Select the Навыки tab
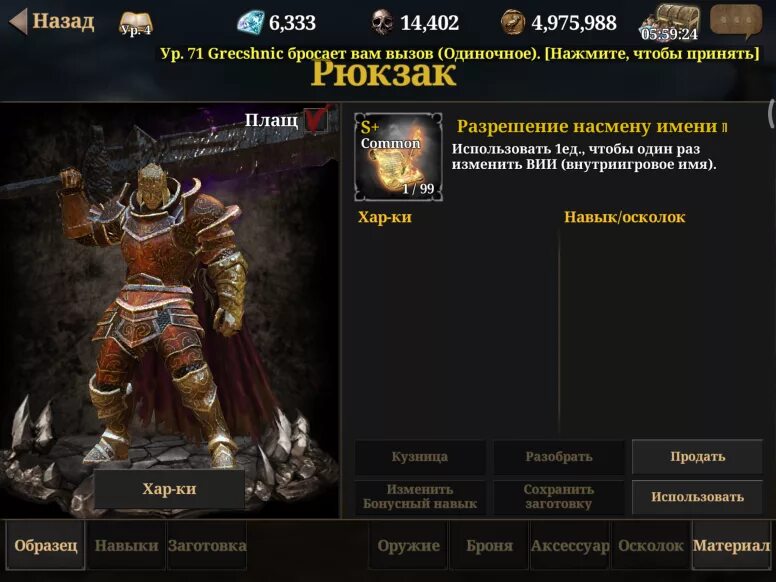The image size is (776, 582). [x=126, y=545]
